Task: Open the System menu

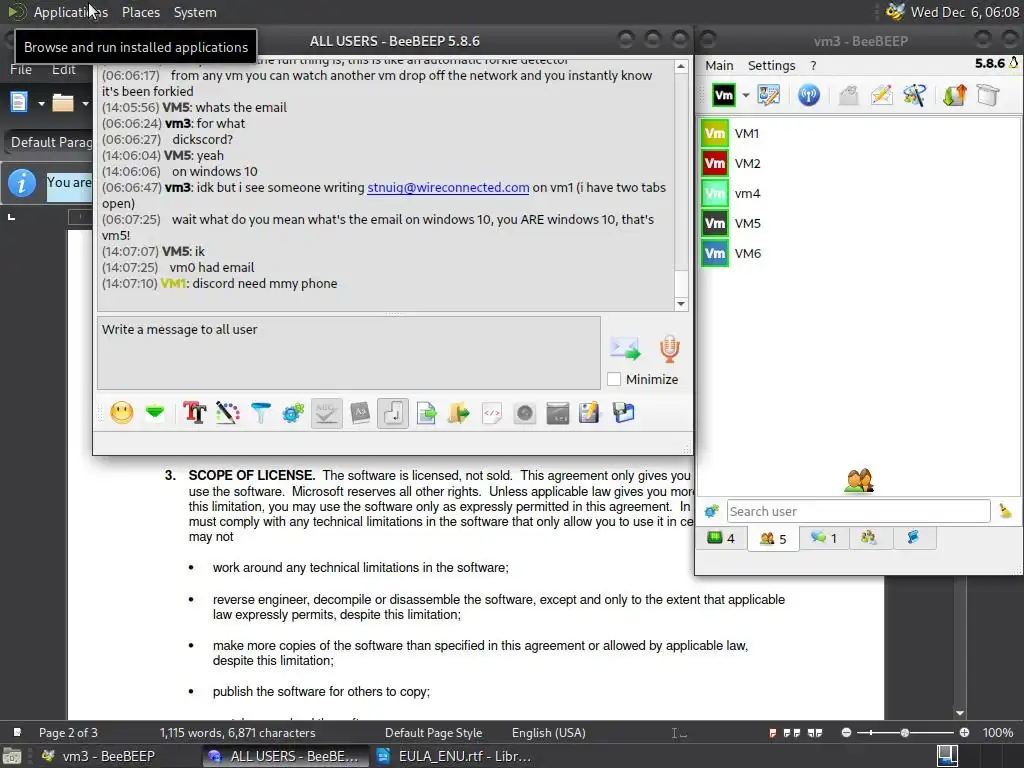Action: click(x=195, y=12)
